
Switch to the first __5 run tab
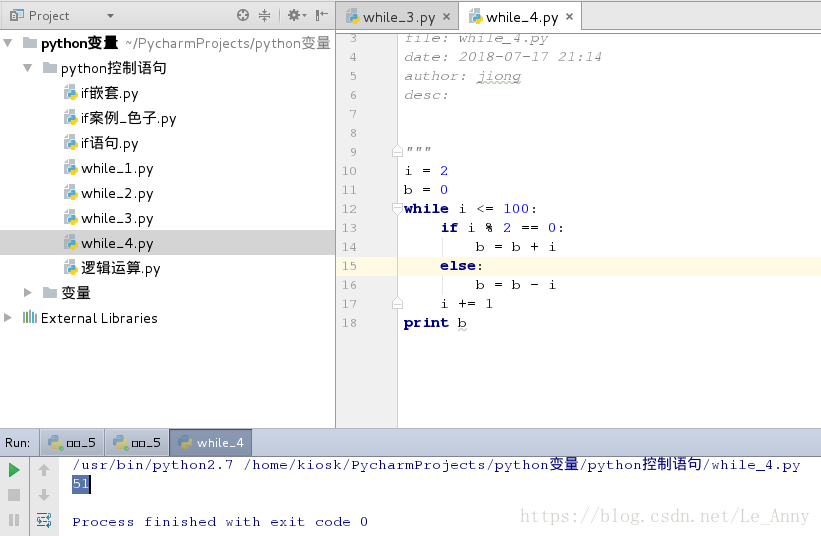[72, 442]
